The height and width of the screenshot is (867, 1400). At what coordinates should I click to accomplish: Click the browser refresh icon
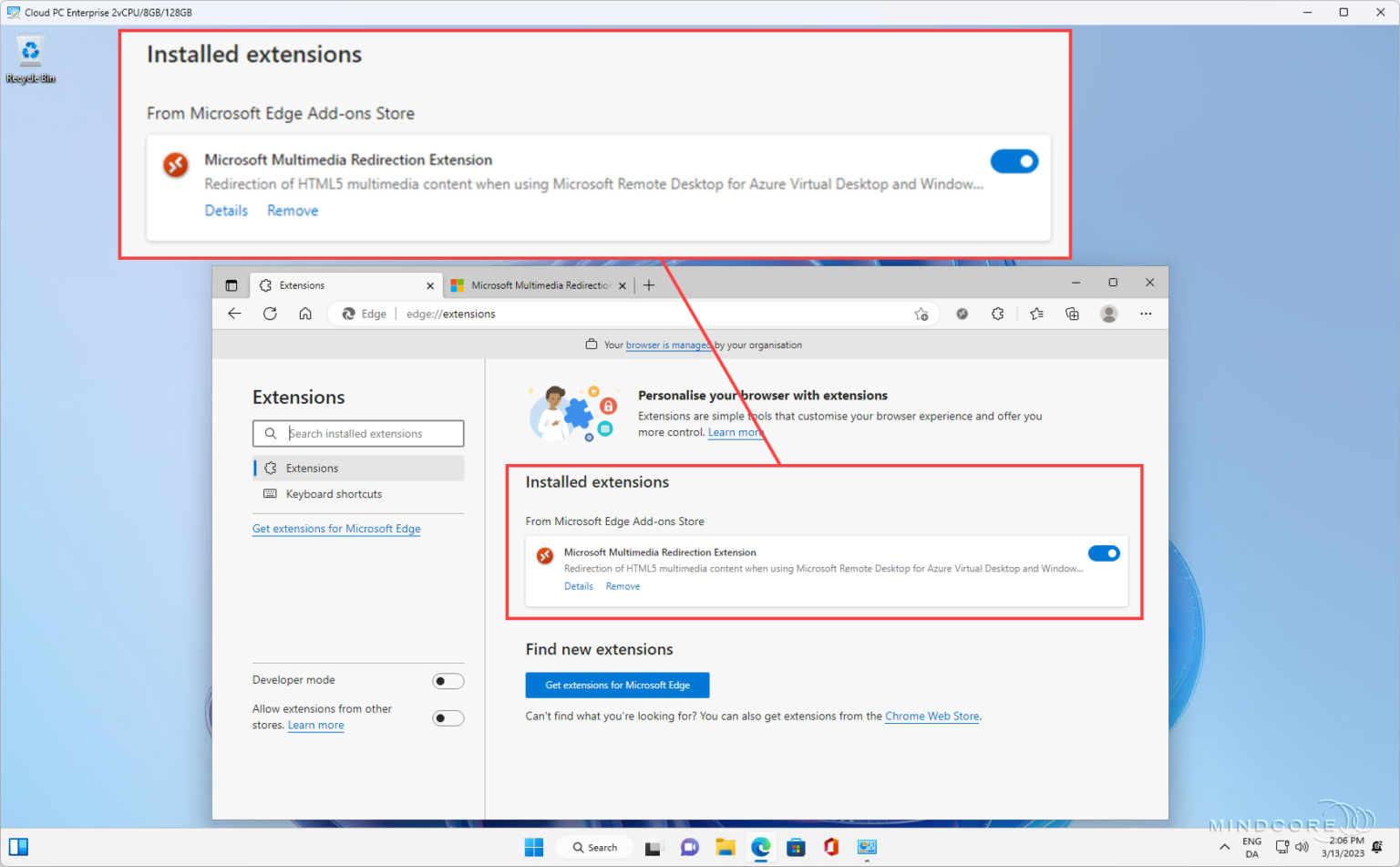point(270,314)
